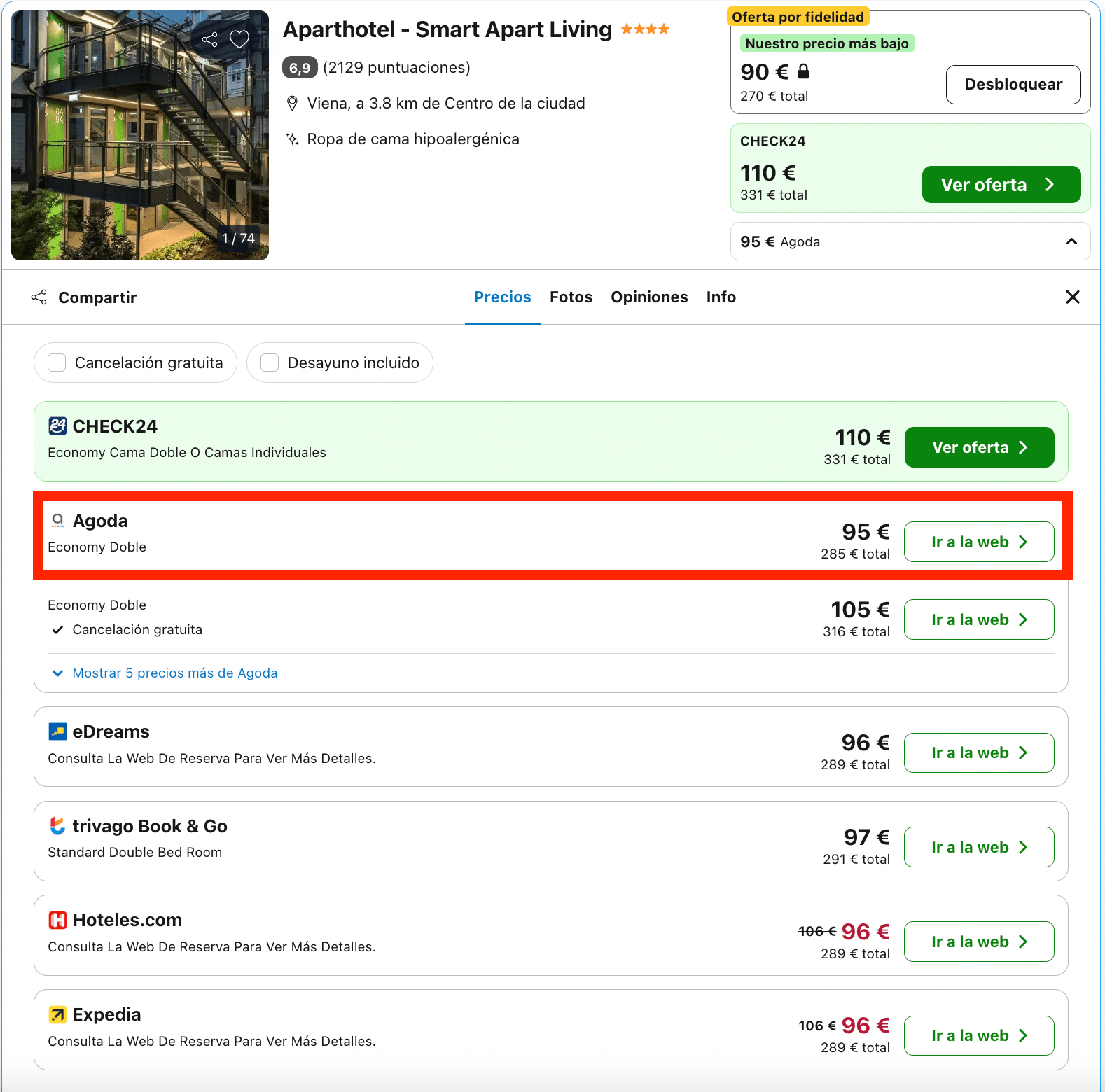Image resolution: width=1105 pixels, height=1092 pixels.
Task: Click the Compartir share button
Action: click(84, 297)
